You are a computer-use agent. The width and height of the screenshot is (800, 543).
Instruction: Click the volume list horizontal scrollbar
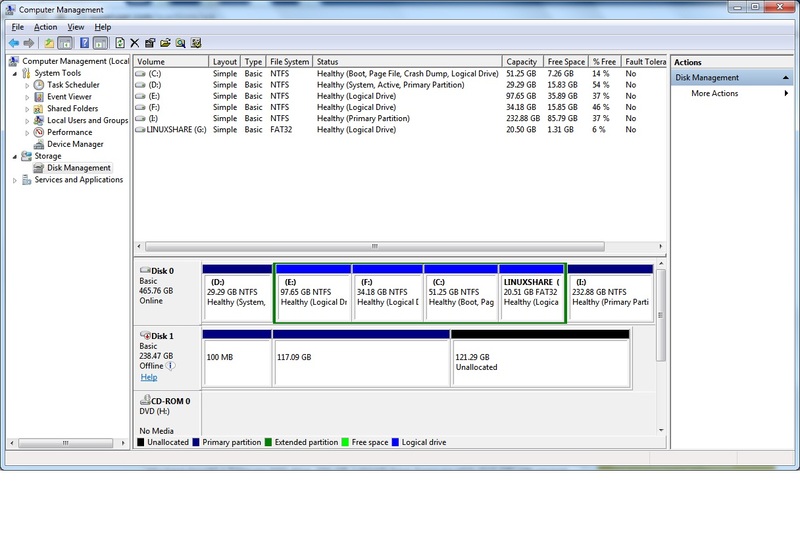pos(374,246)
